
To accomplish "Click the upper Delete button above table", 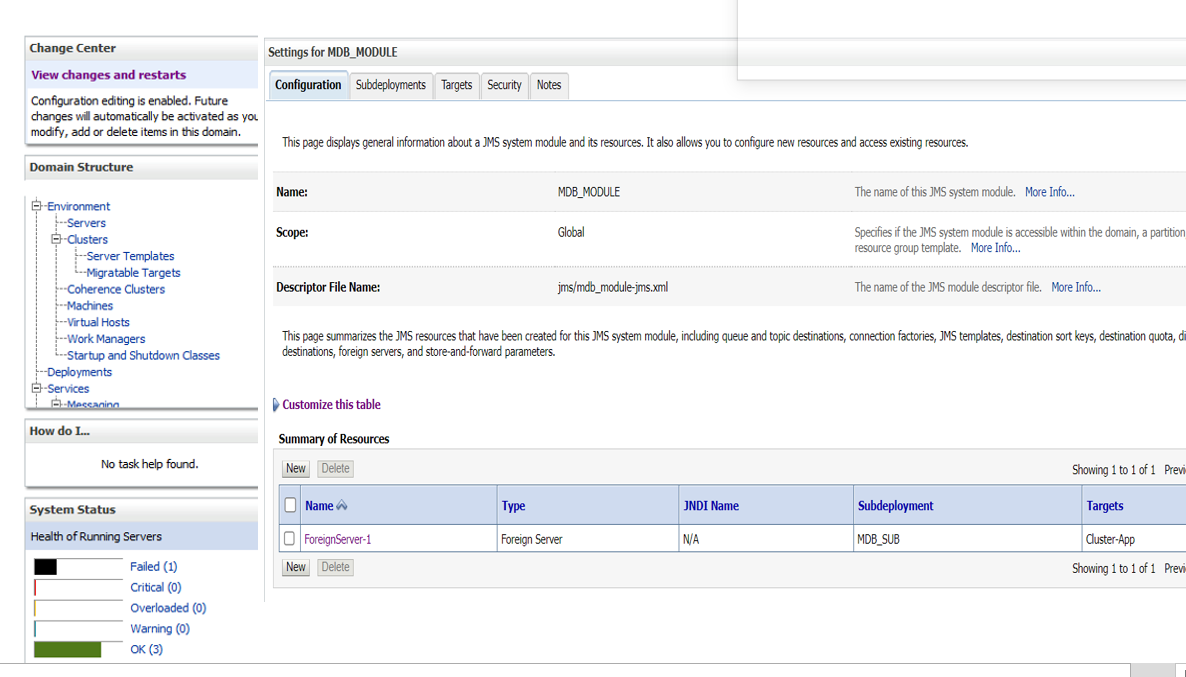I will [335, 468].
